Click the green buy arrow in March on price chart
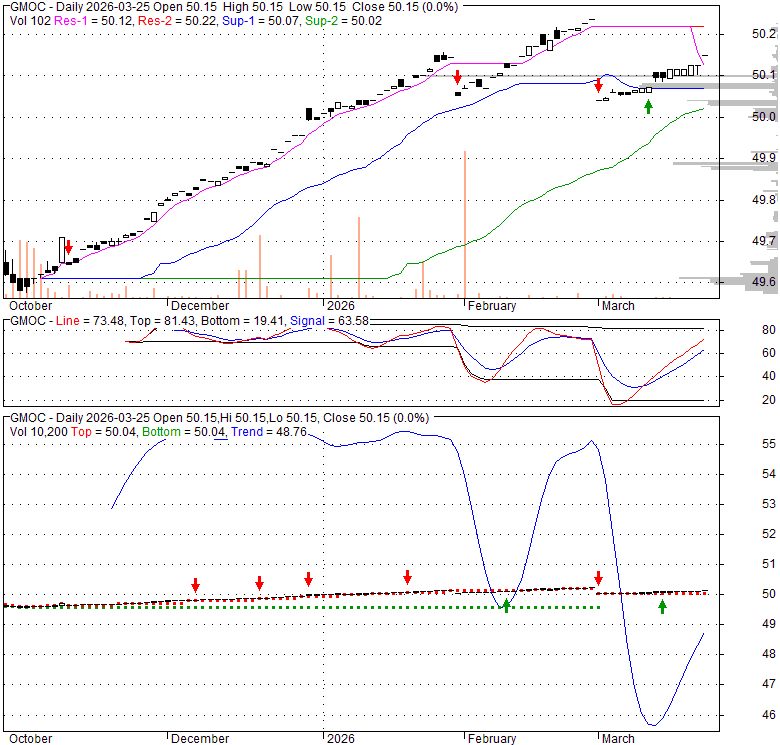780x745 pixels. 648,106
